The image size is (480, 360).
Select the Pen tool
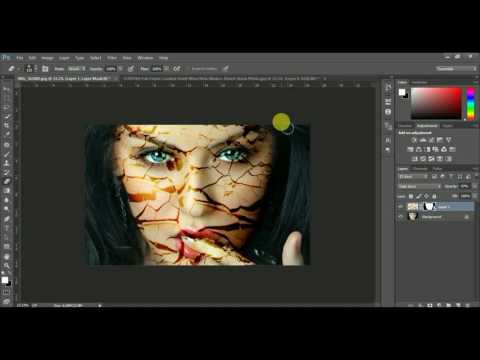click(7, 219)
